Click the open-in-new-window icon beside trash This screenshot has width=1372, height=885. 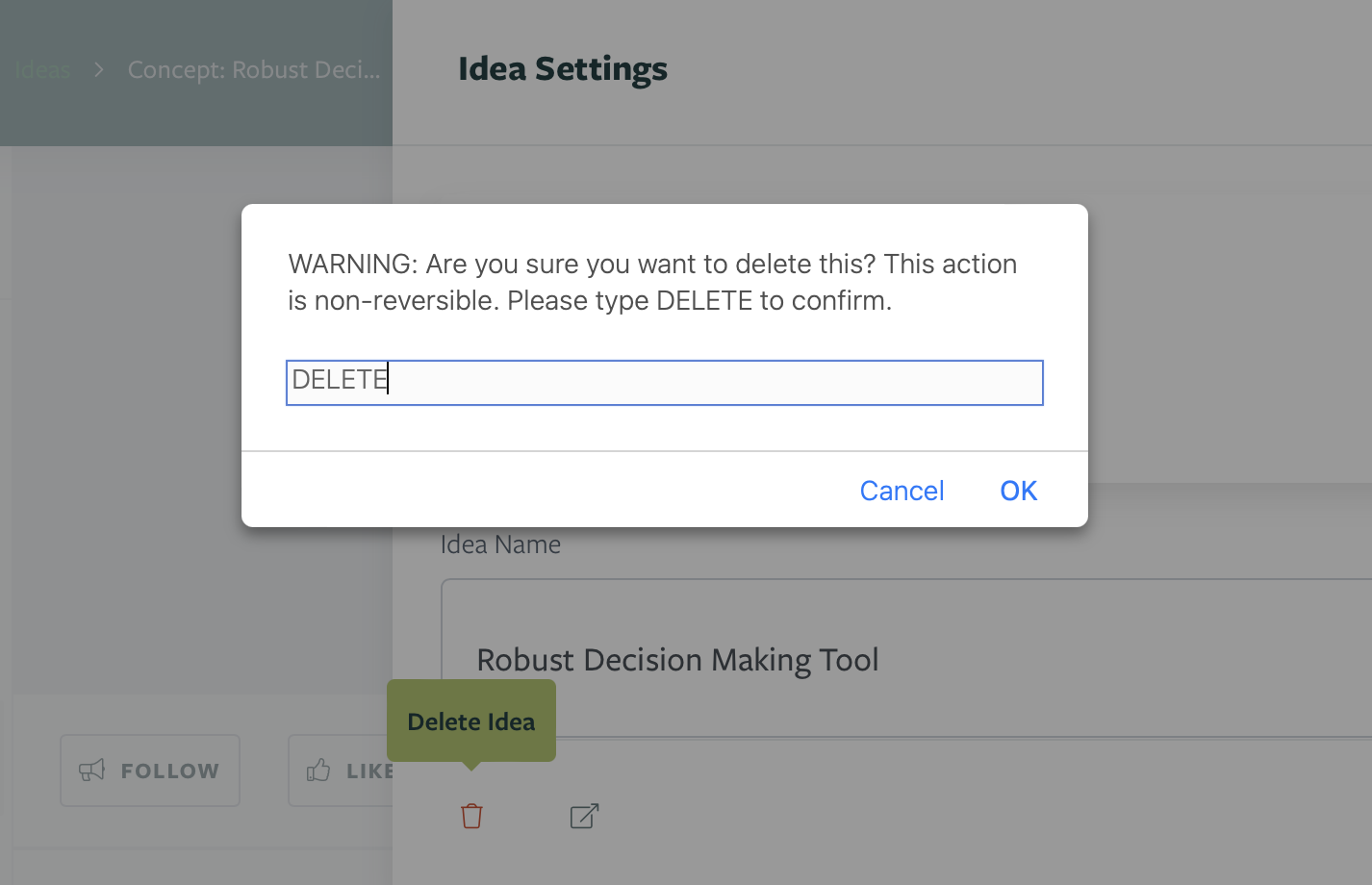coord(584,816)
